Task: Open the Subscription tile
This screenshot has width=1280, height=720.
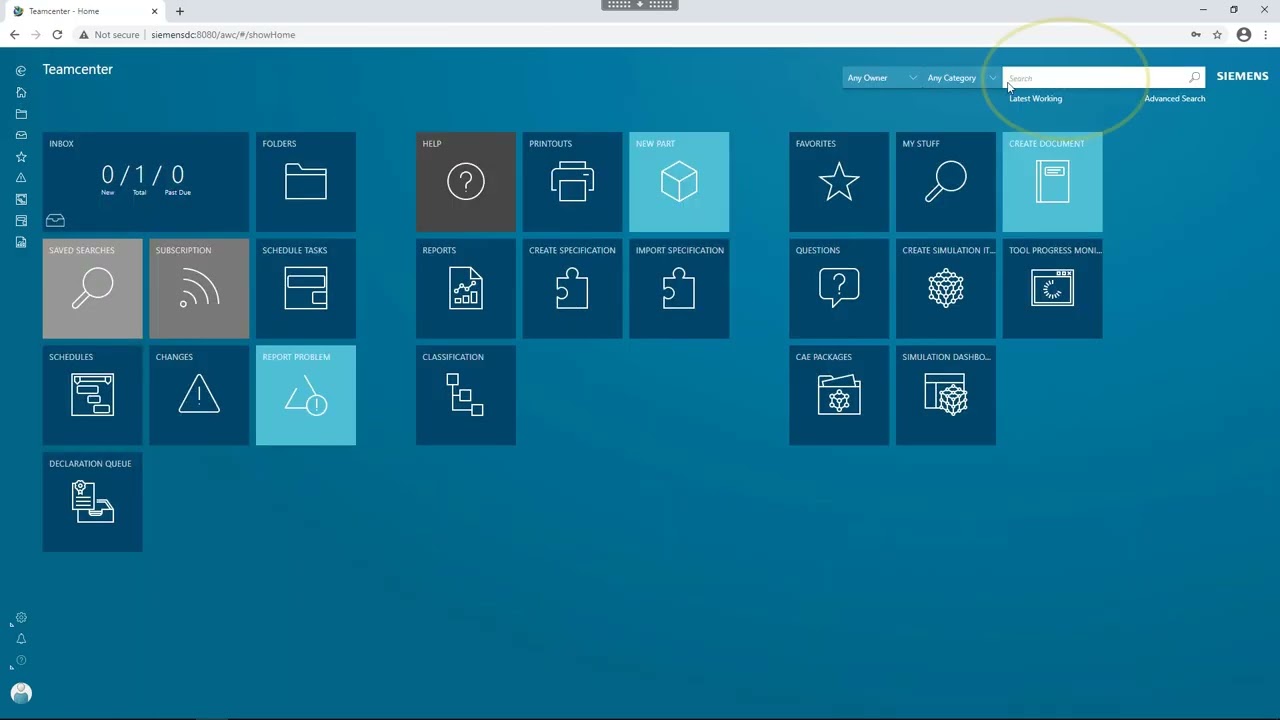Action: pyautogui.click(x=199, y=289)
